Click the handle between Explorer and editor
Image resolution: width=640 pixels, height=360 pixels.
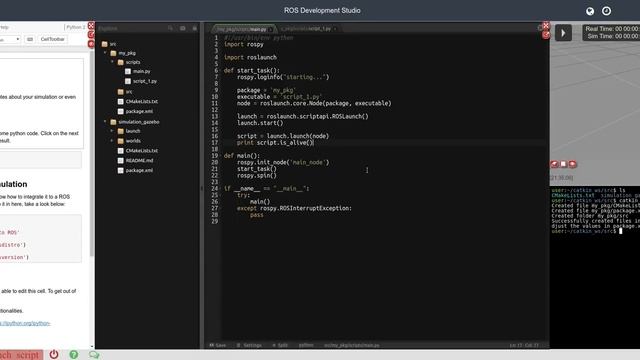[201, 189]
